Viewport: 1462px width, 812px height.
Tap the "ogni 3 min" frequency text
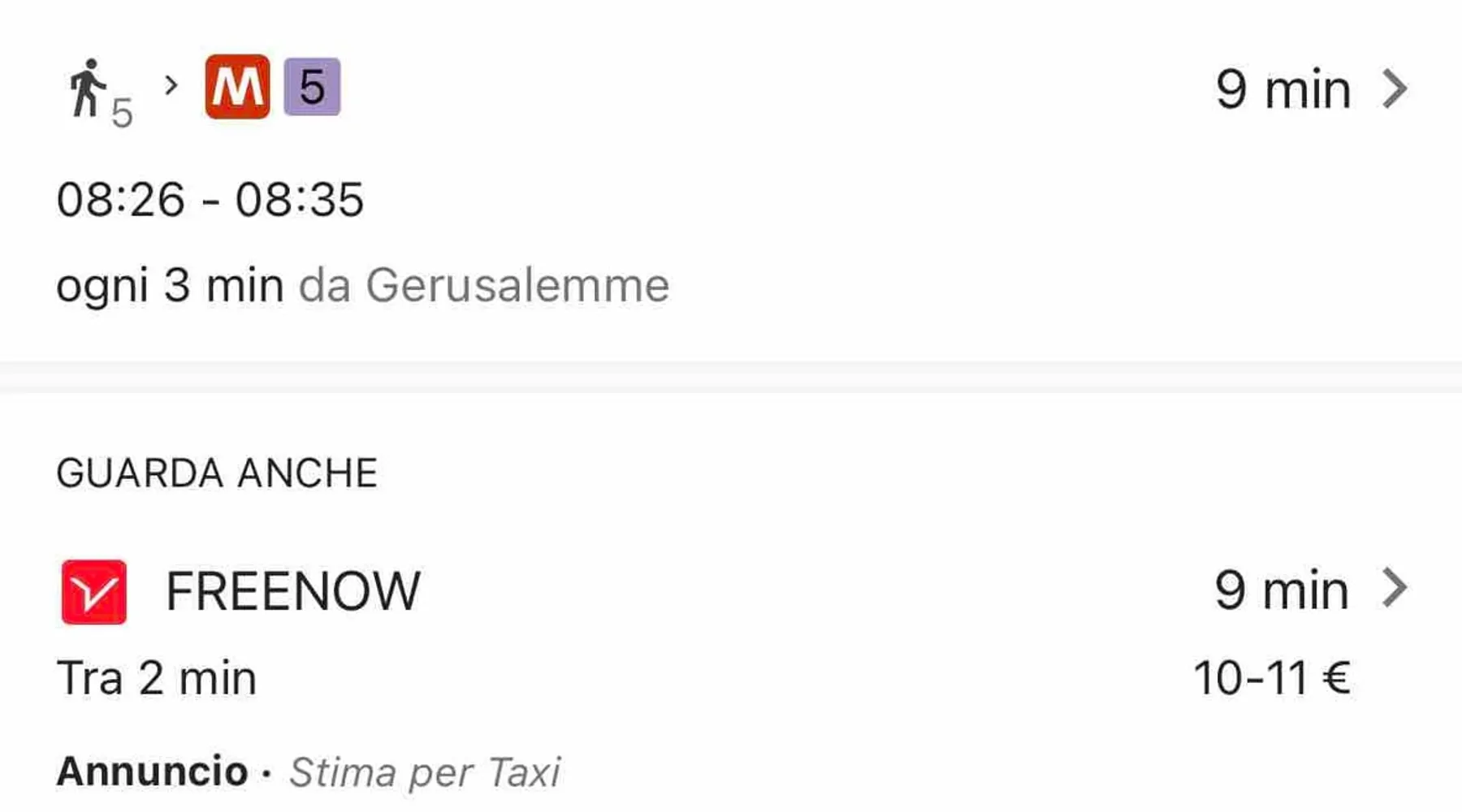point(170,286)
